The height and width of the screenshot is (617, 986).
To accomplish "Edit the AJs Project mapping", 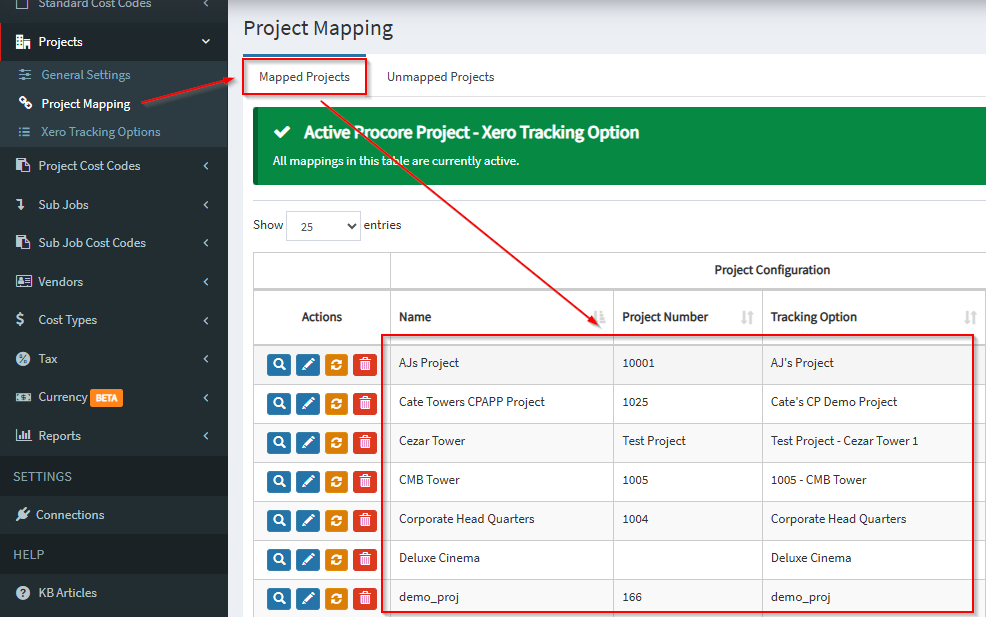I will [307, 365].
